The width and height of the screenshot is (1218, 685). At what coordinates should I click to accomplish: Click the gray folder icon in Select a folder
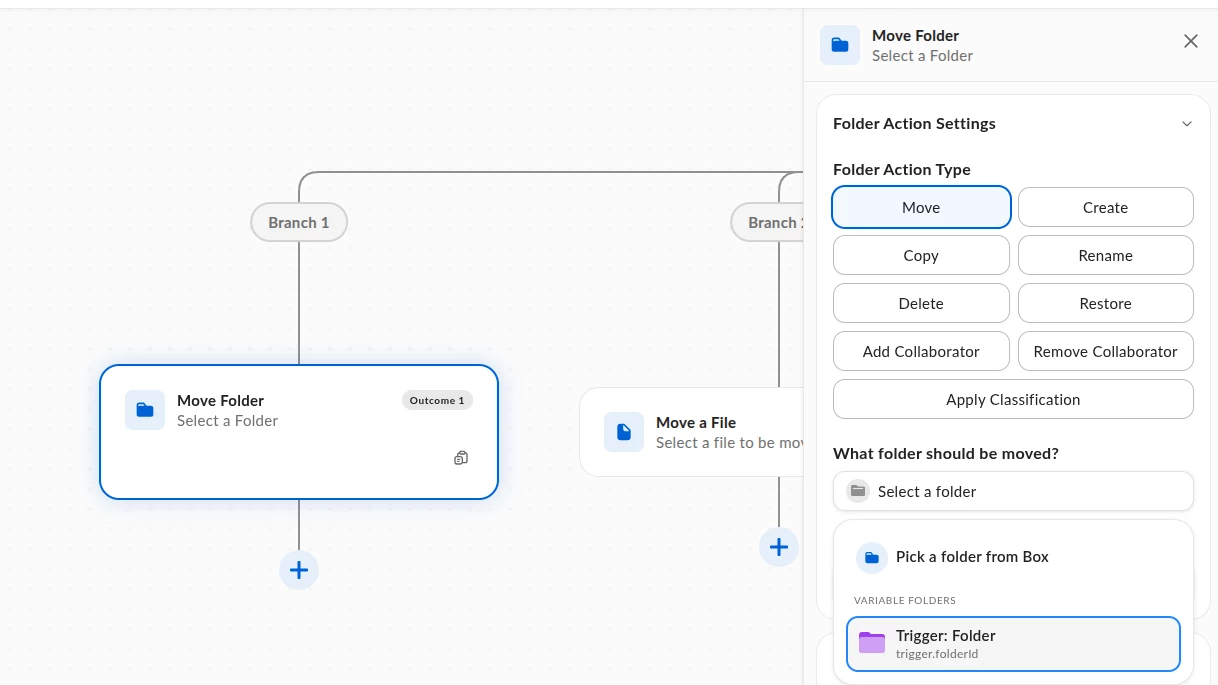[858, 491]
